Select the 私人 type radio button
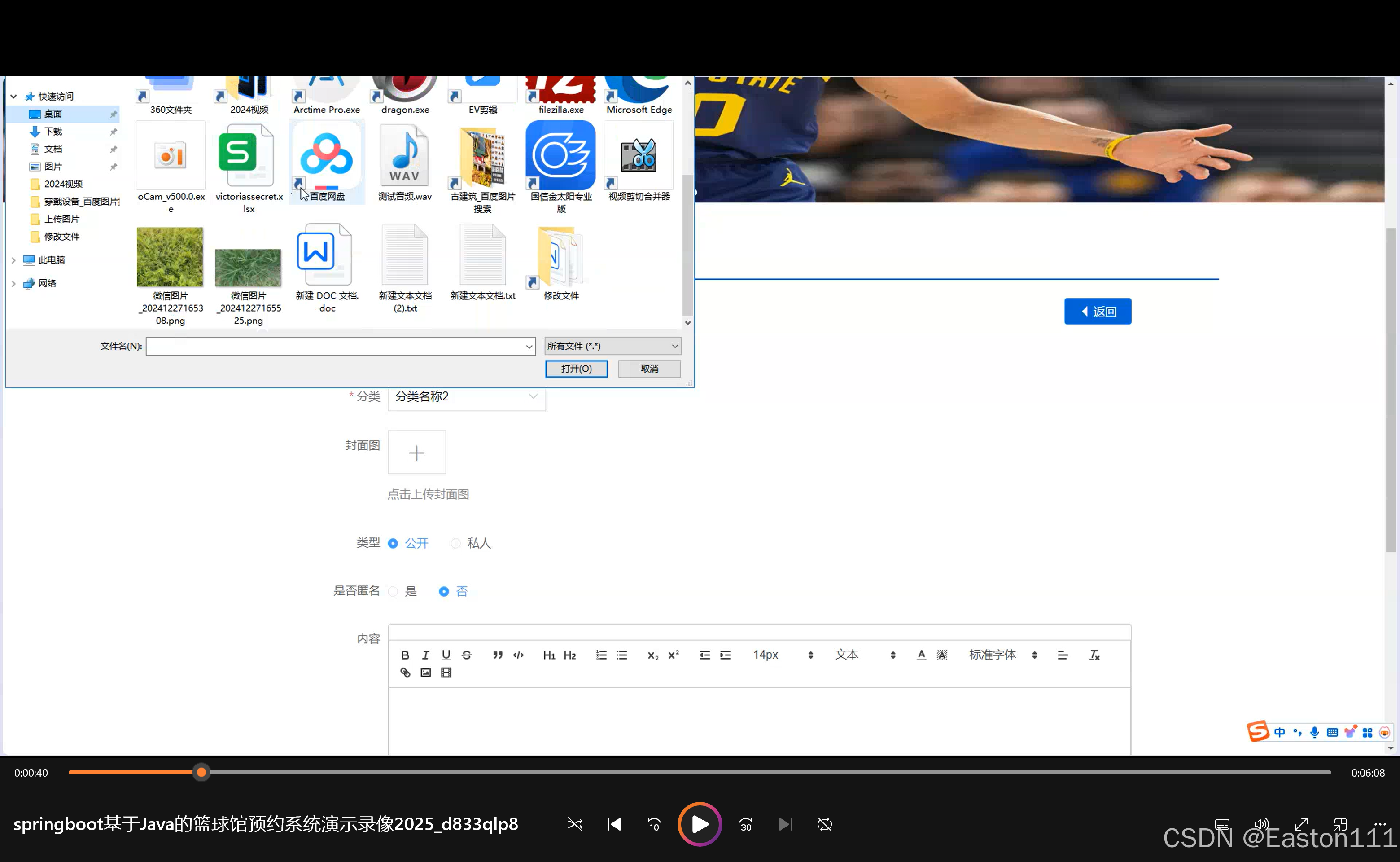 (x=455, y=543)
